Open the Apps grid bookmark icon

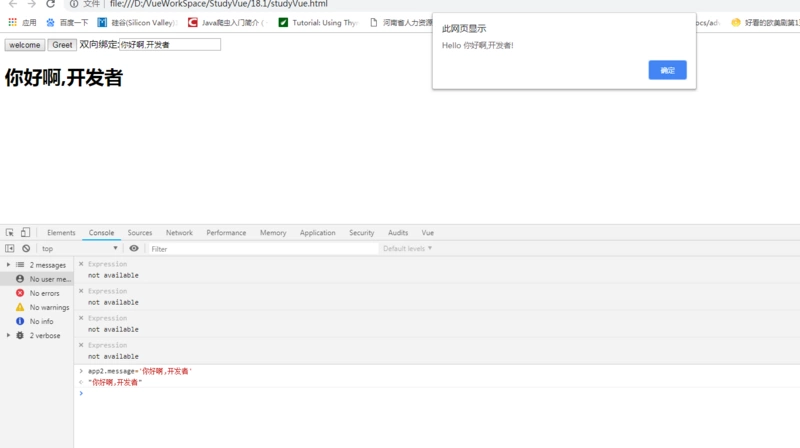pos(13,22)
